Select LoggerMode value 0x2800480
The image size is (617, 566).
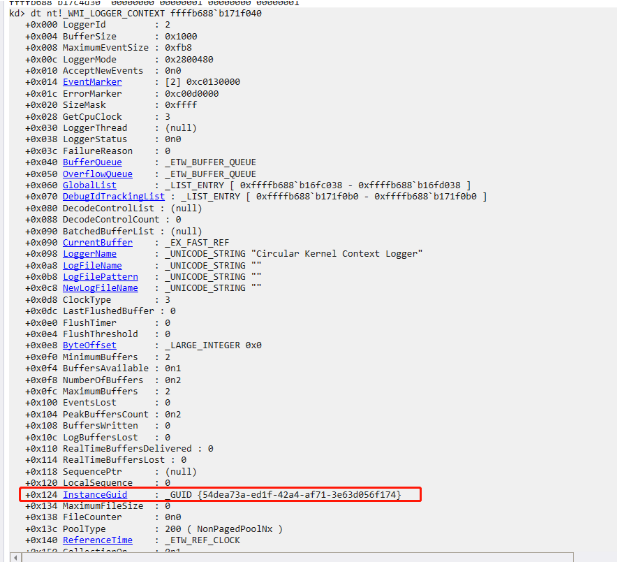coord(189,59)
